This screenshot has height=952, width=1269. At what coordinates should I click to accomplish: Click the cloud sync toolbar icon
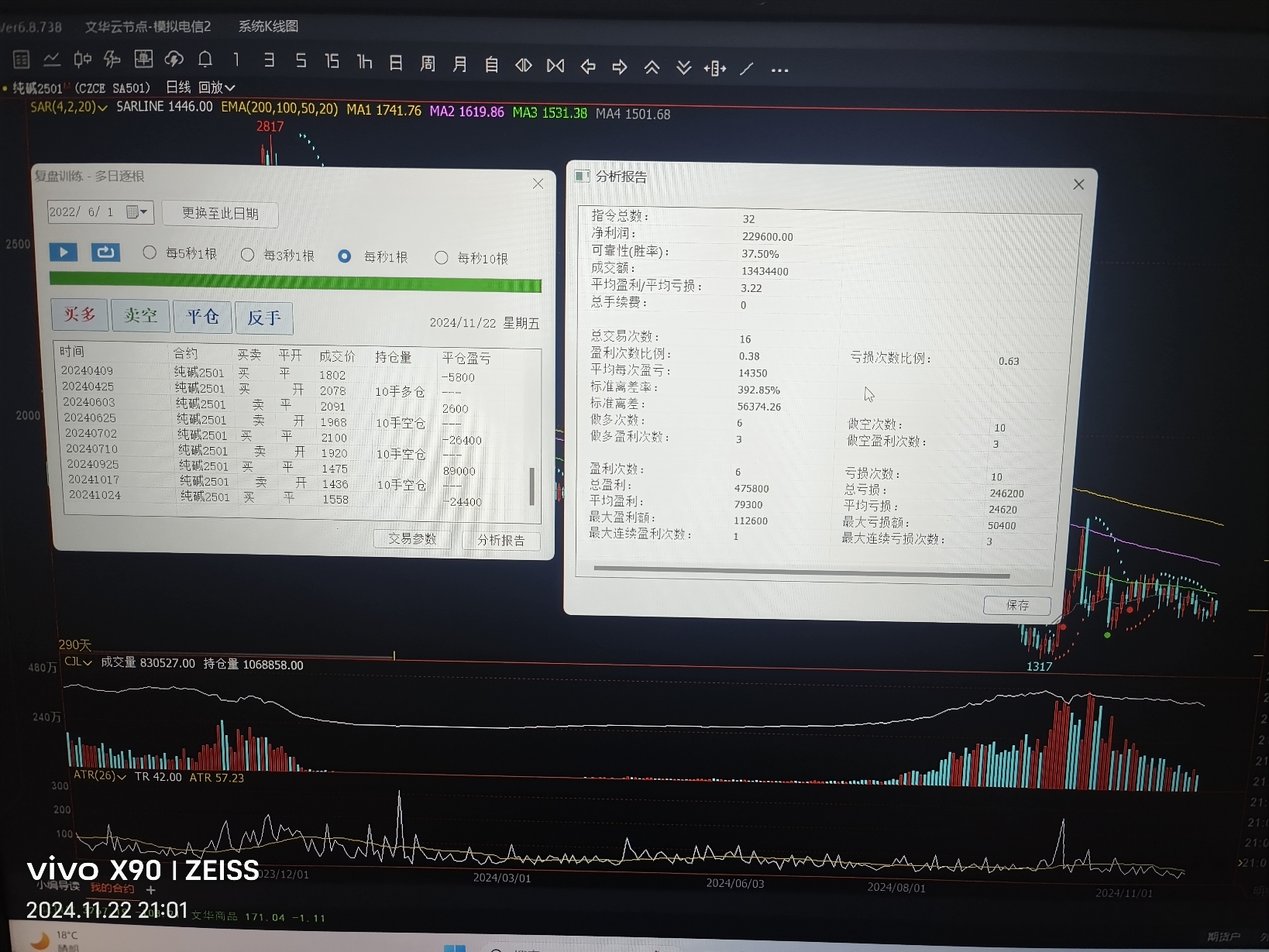pos(174,60)
